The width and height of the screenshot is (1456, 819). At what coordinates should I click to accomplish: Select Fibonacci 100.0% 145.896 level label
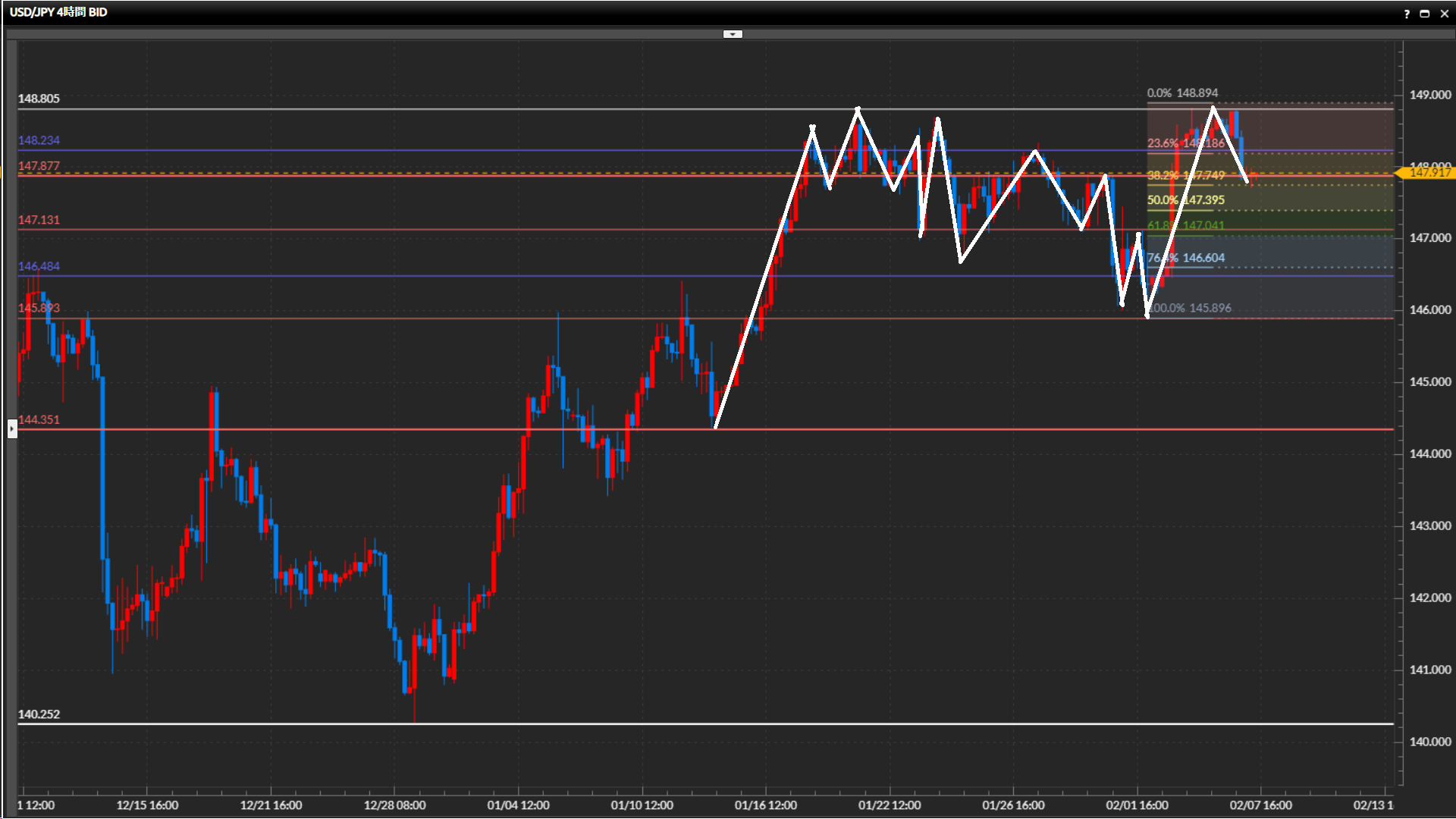(x=1189, y=308)
